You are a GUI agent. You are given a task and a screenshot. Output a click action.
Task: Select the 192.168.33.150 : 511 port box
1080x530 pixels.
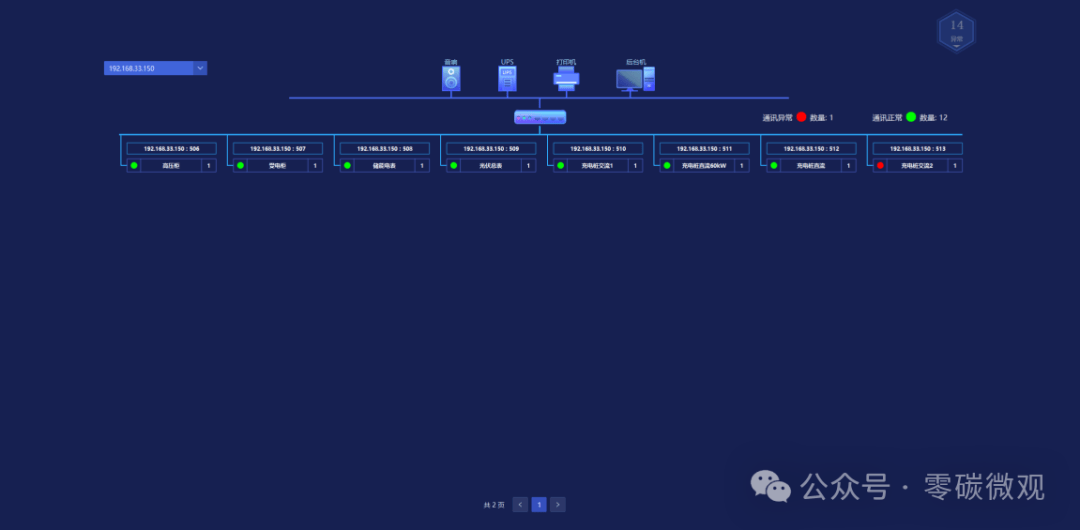click(x=704, y=148)
